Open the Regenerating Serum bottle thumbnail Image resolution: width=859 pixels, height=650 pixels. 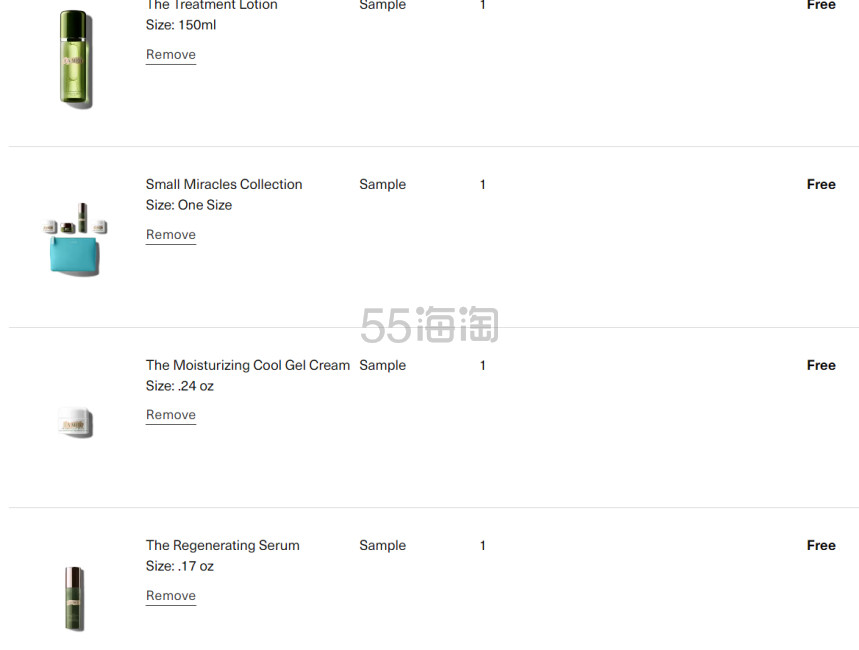click(75, 598)
